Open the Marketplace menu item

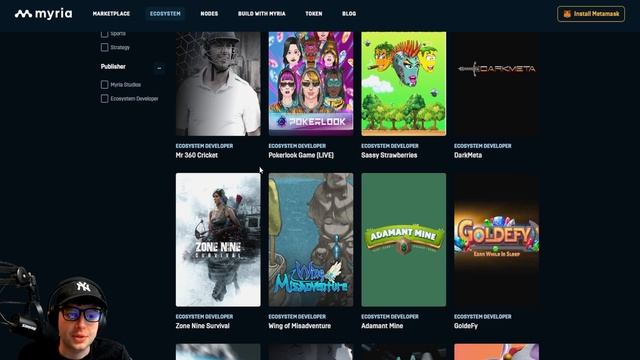(x=111, y=13)
